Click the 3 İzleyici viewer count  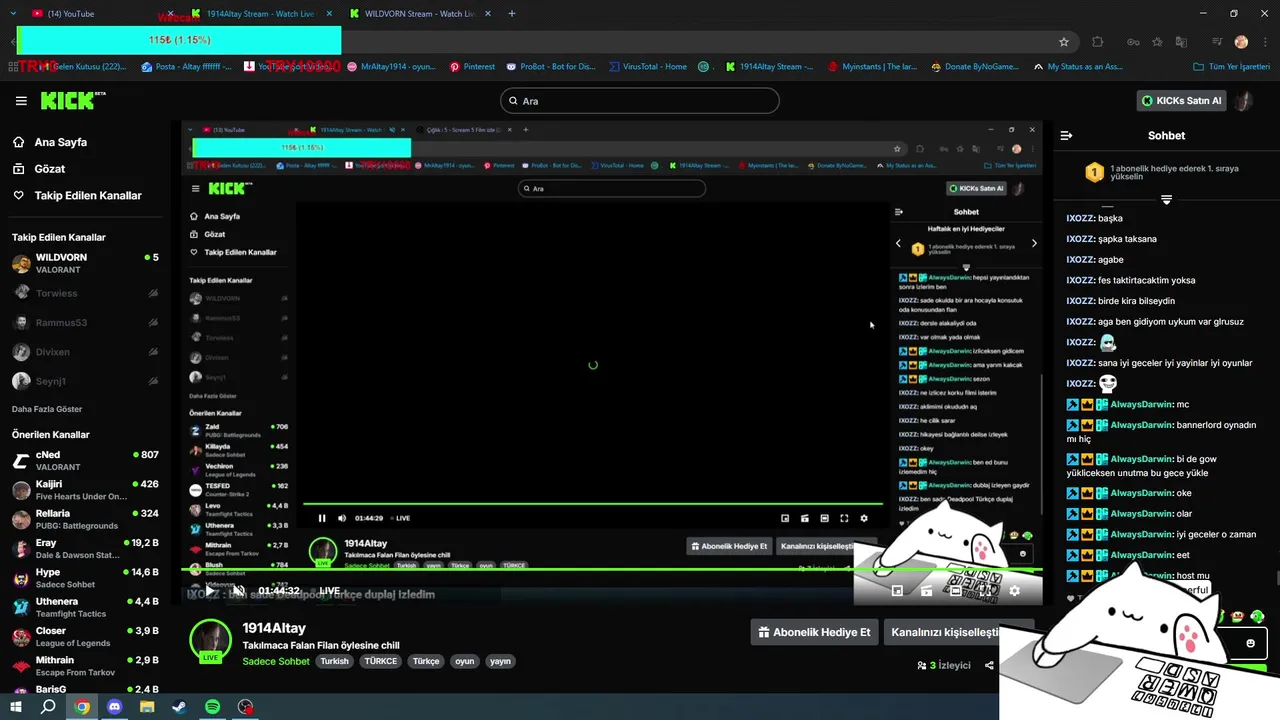[x=943, y=665]
